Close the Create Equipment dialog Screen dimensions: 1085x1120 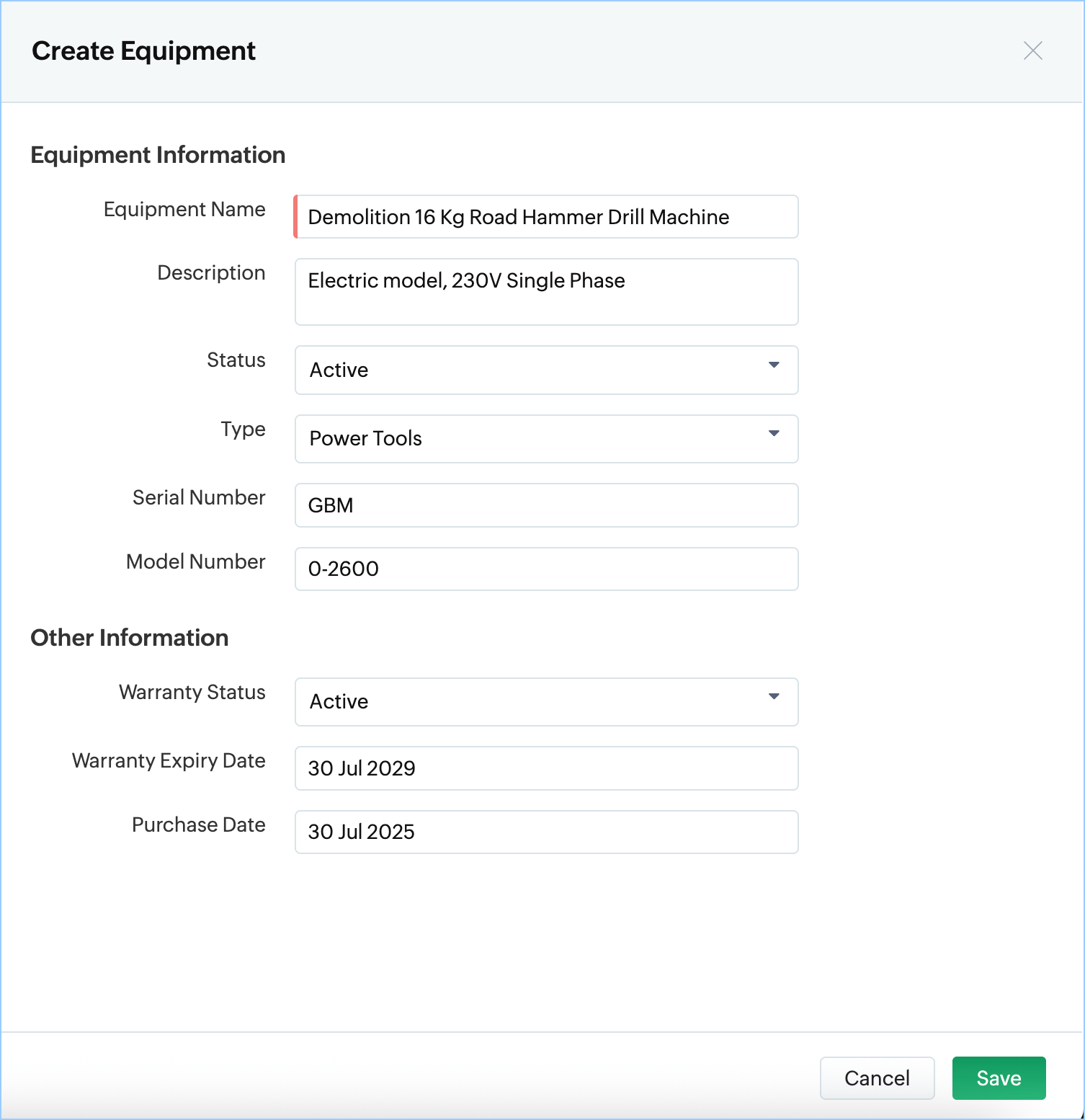[1033, 50]
